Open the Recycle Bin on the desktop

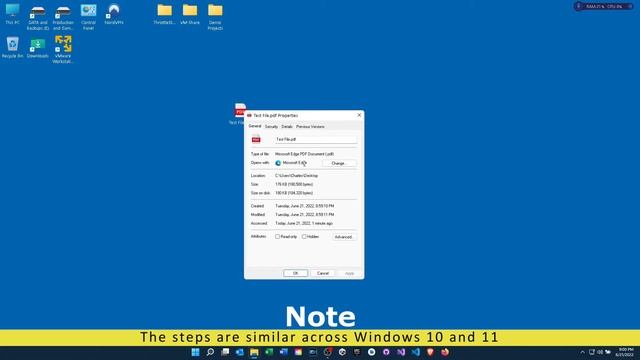pyautogui.click(x=12, y=47)
